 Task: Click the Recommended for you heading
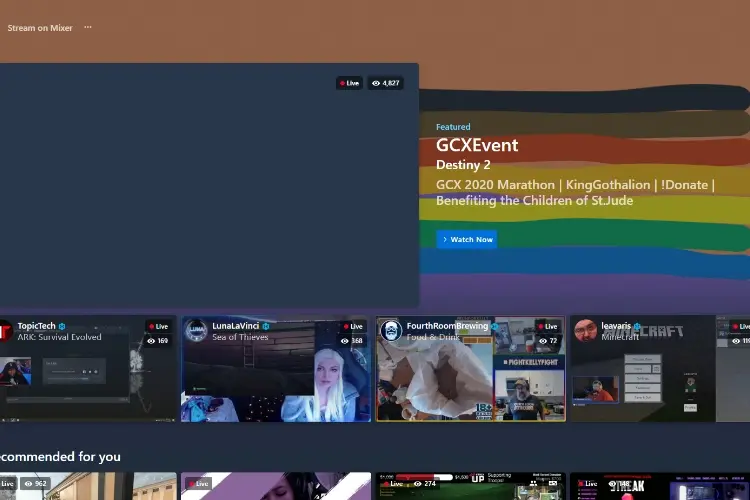click(x=60, y=456)
